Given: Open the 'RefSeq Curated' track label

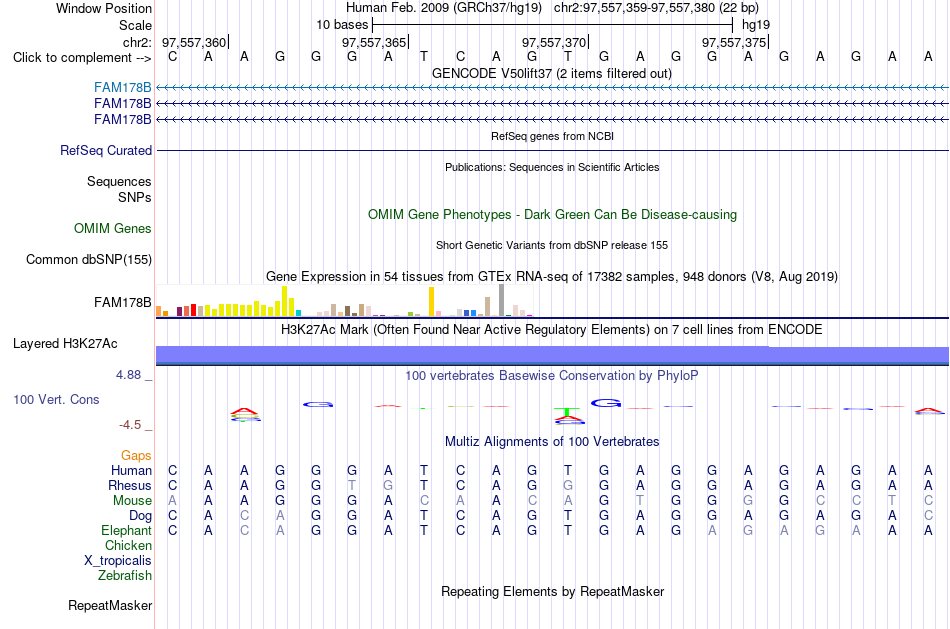Looking at the screenshot, I should [x=106, y=150].
